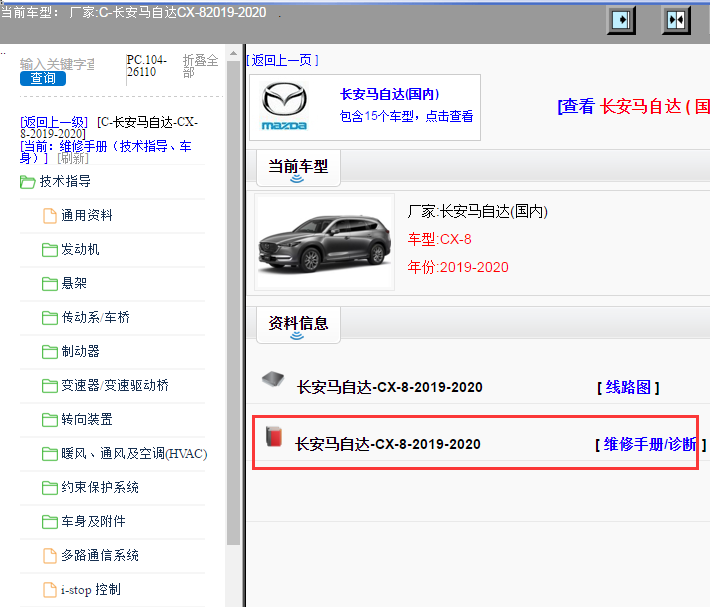Screen dimensions: 710x607
Task: Click the green folder icon next to 技术指导
Action: [x=28, y=182]
